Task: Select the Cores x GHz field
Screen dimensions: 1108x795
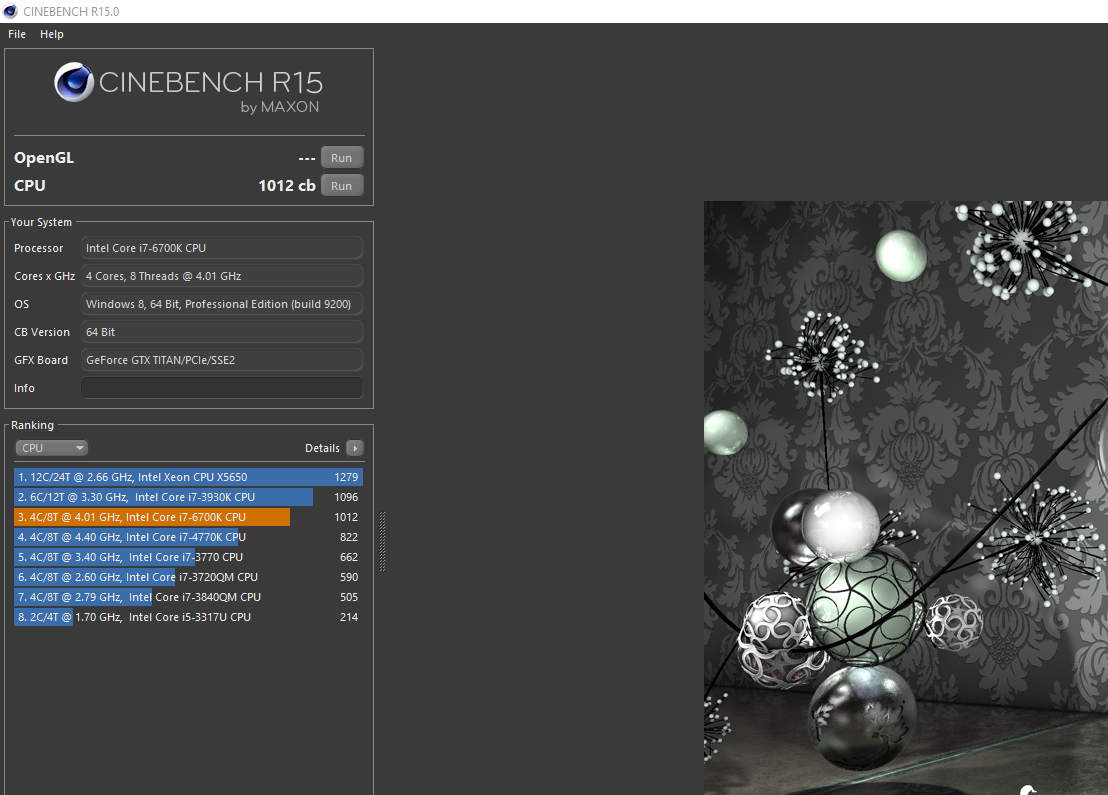Action: coord(222,276)
